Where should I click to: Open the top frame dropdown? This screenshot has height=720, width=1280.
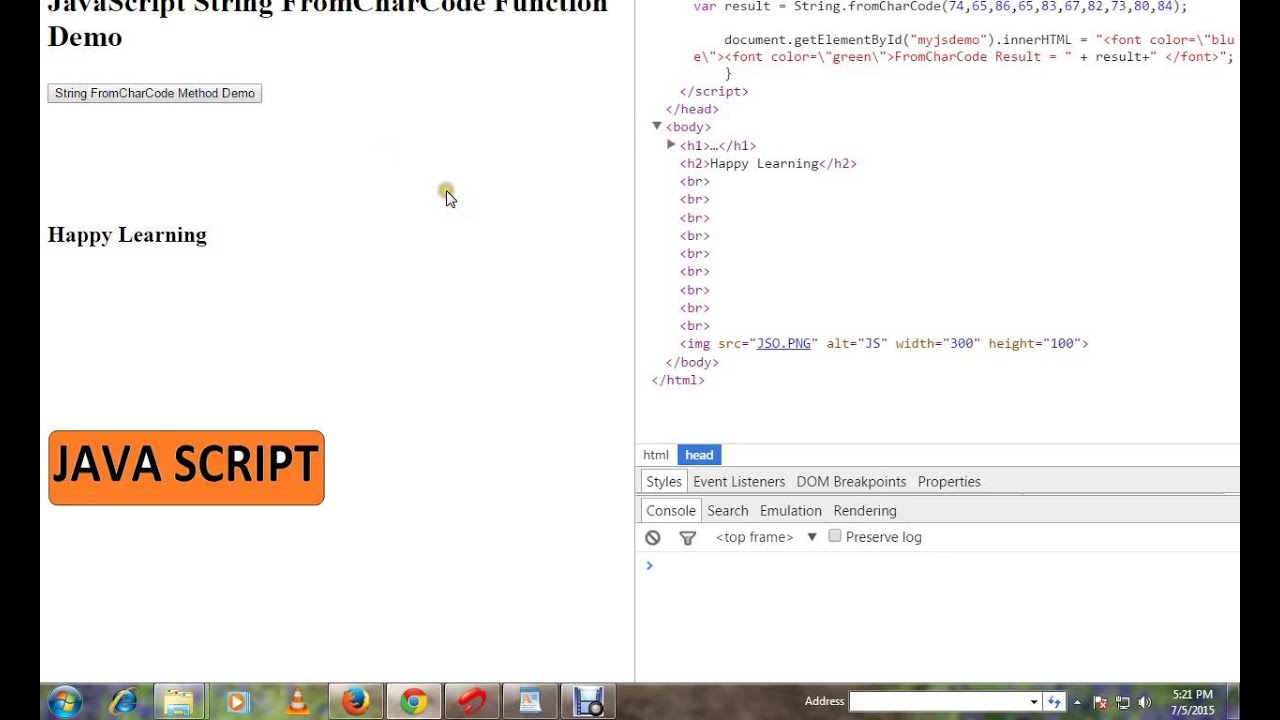pyautogui.click(x=766, y=537)
